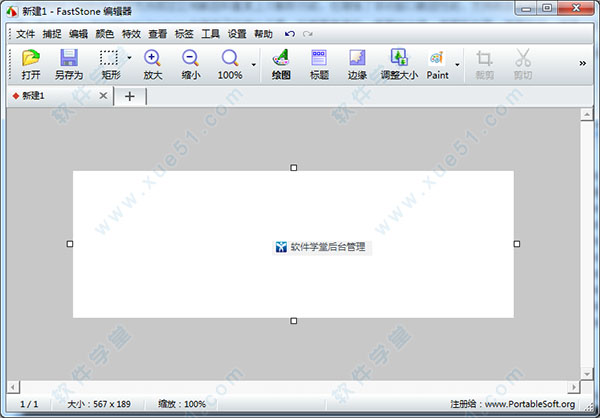Open the 标签 (Tab) menu
This screenshot has height=418, width=600.
[x=184, y=34]
